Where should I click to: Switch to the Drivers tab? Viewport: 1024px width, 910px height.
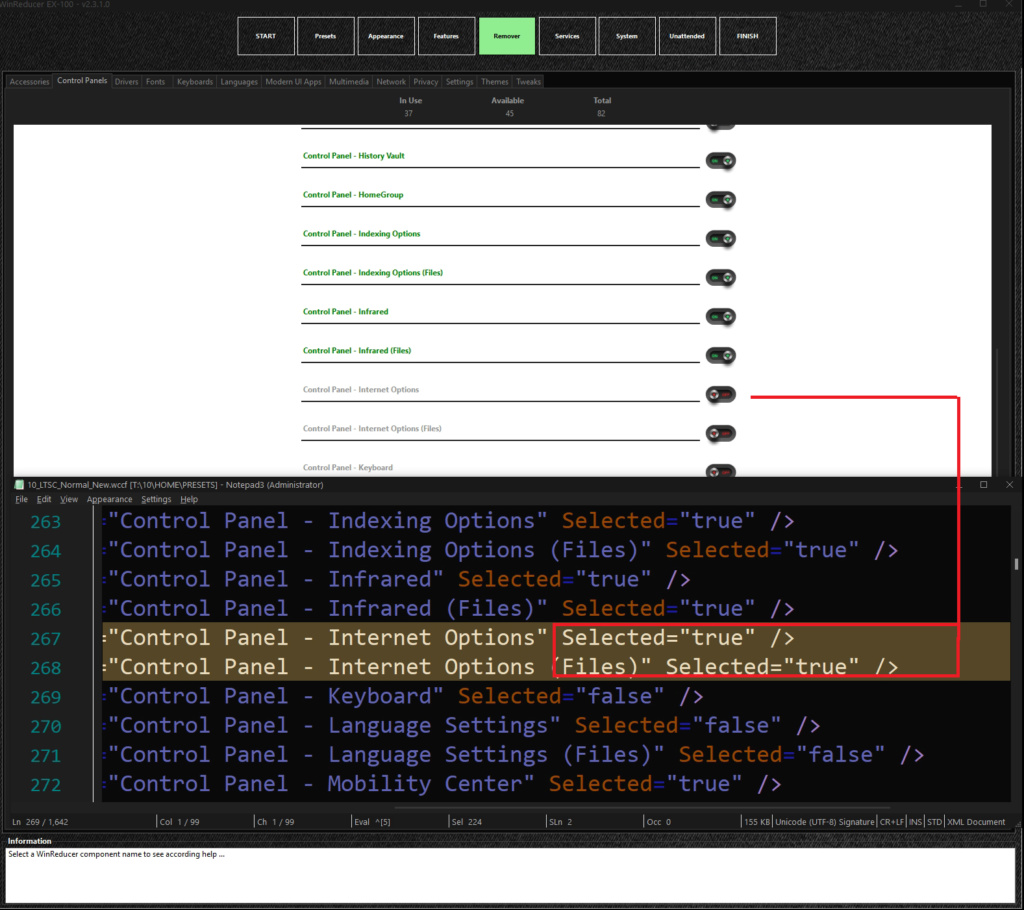pos(126,82)
